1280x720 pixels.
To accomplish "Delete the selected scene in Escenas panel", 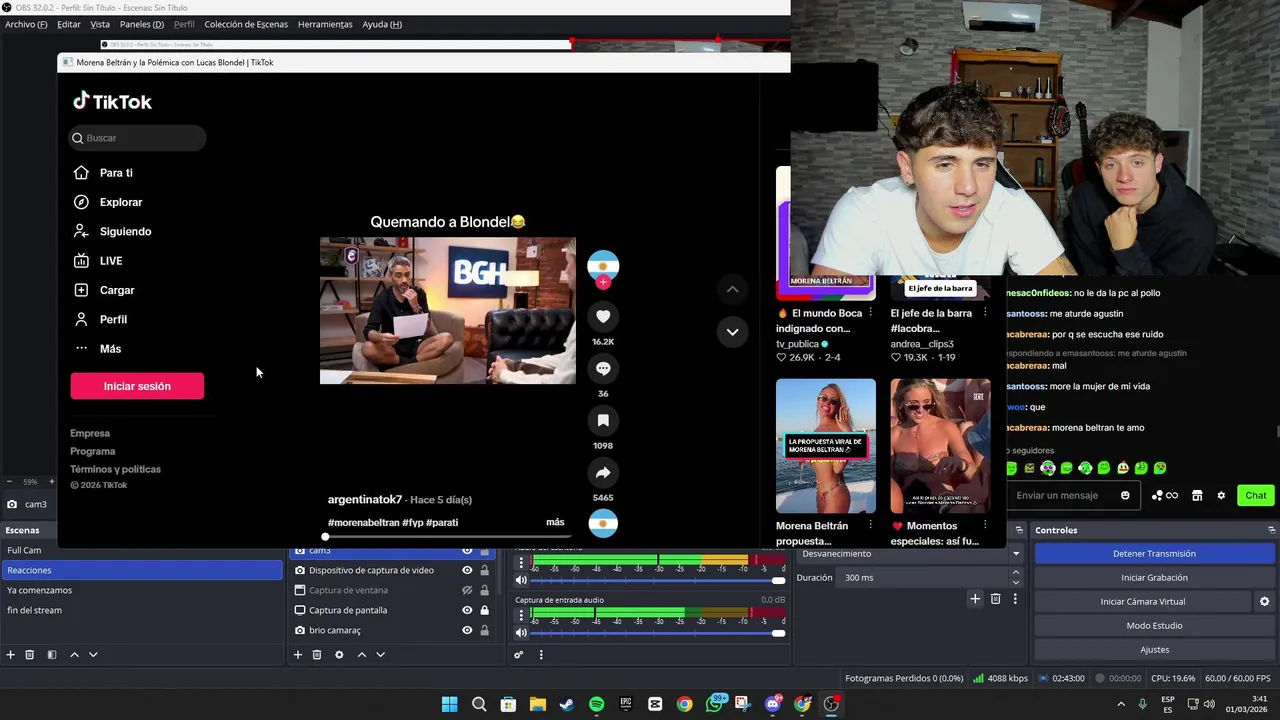I will coord(30,655).
